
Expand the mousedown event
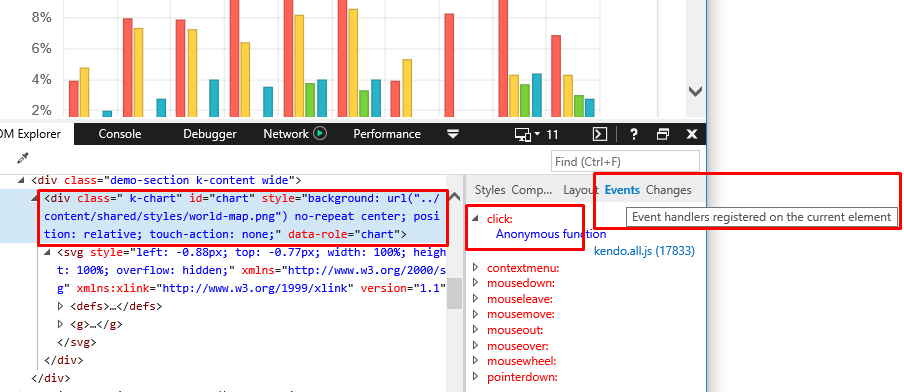[476, 283]
